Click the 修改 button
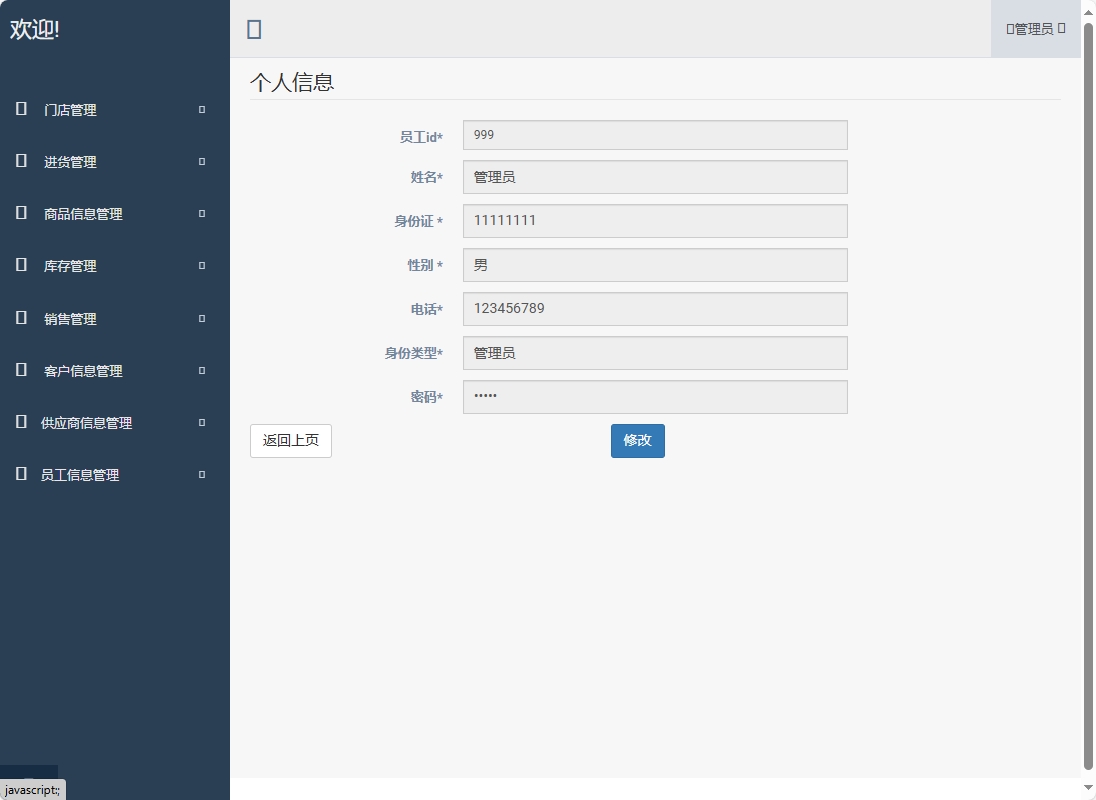This screenshot has width=1096, height=800. (x=637, y=440)
